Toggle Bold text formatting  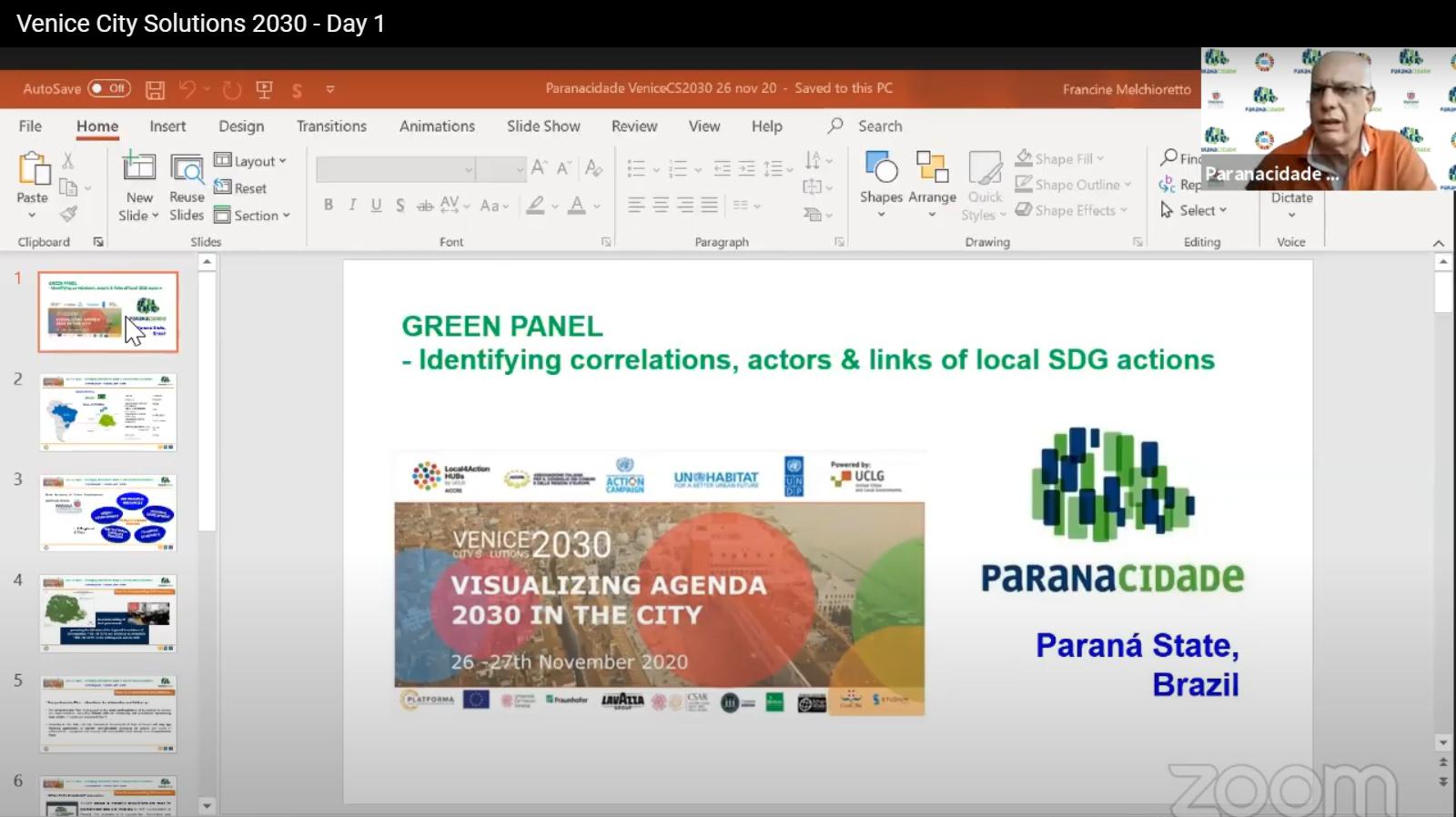(x=329, y=206)
